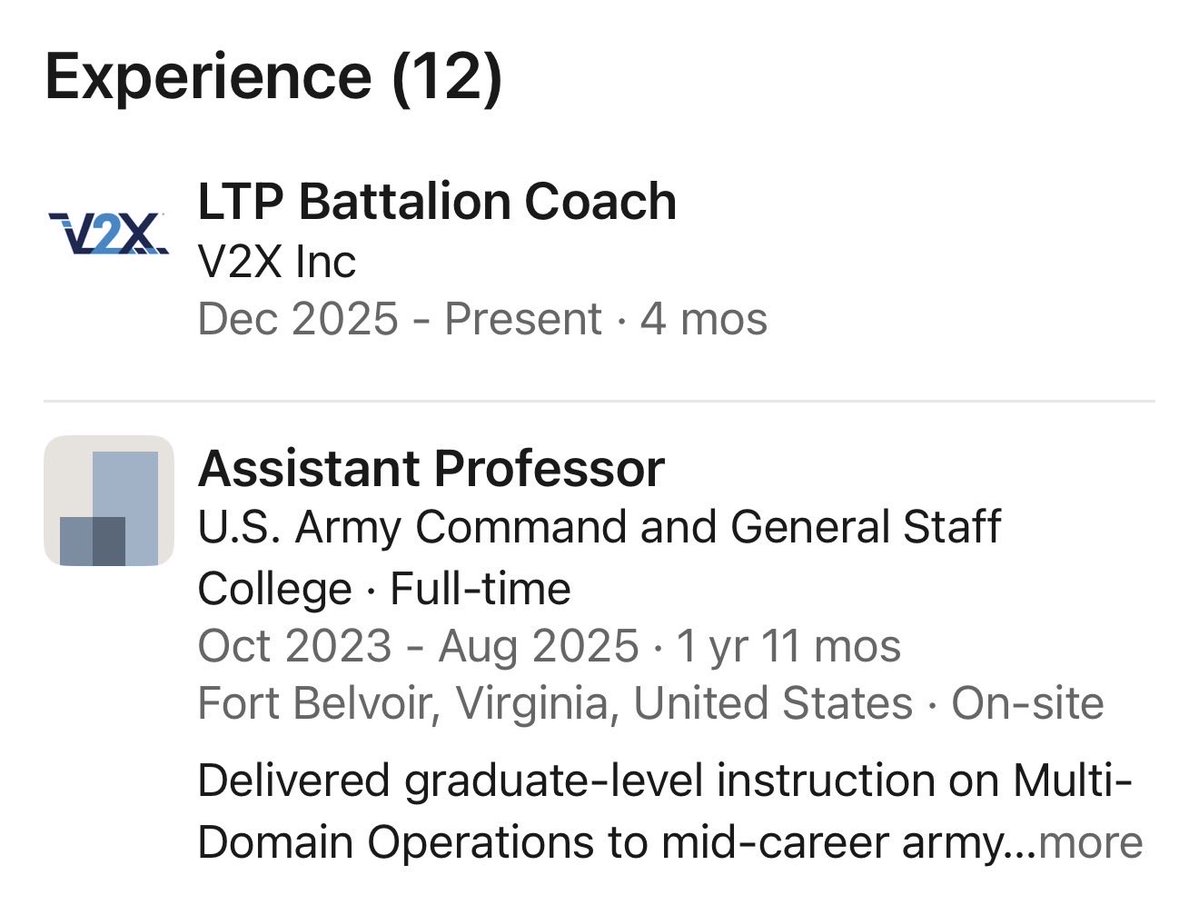
Task: Tap the On-site work type label
Action: point(1027,704)
